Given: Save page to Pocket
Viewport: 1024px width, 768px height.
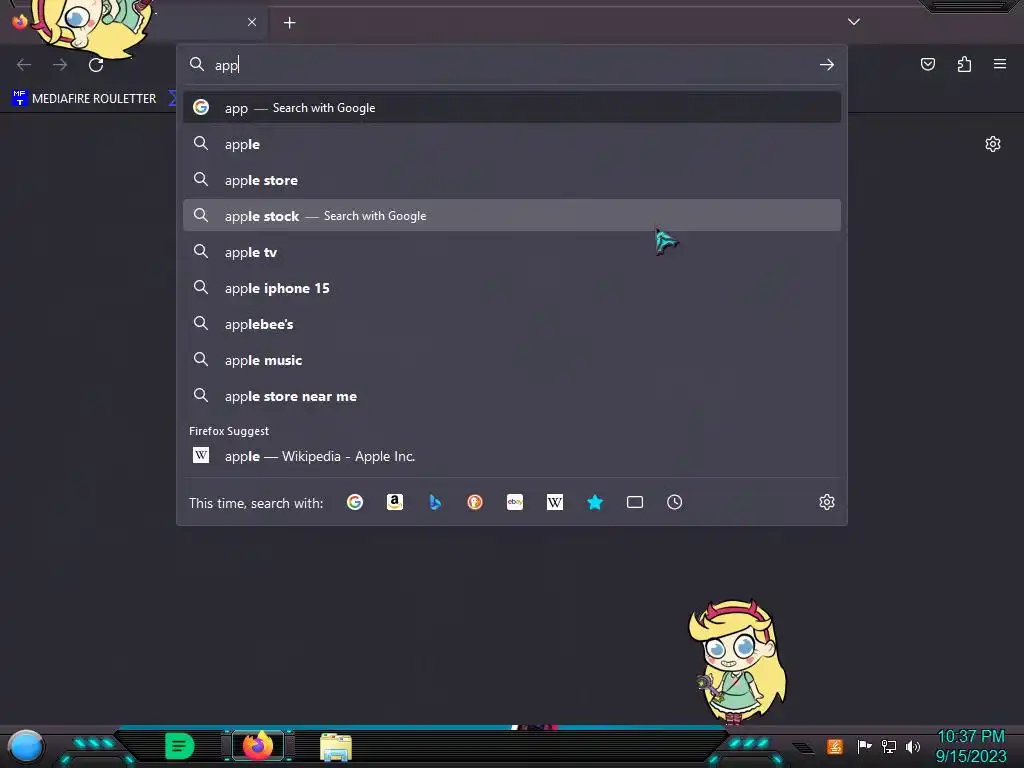Looking at the screenshot, I should (x=927, y=64).
